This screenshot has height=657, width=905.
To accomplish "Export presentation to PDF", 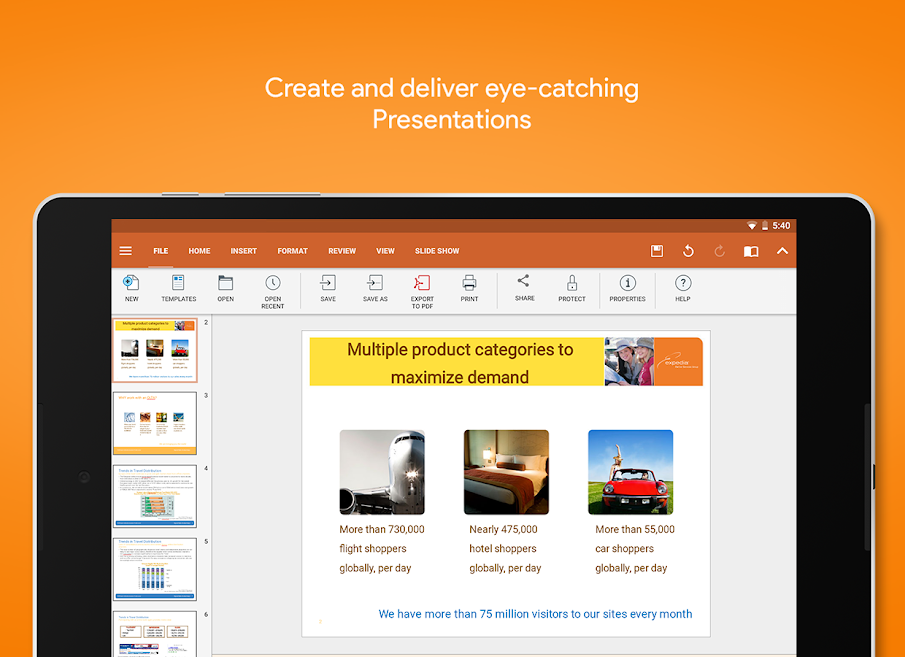I will pos(422,286).
